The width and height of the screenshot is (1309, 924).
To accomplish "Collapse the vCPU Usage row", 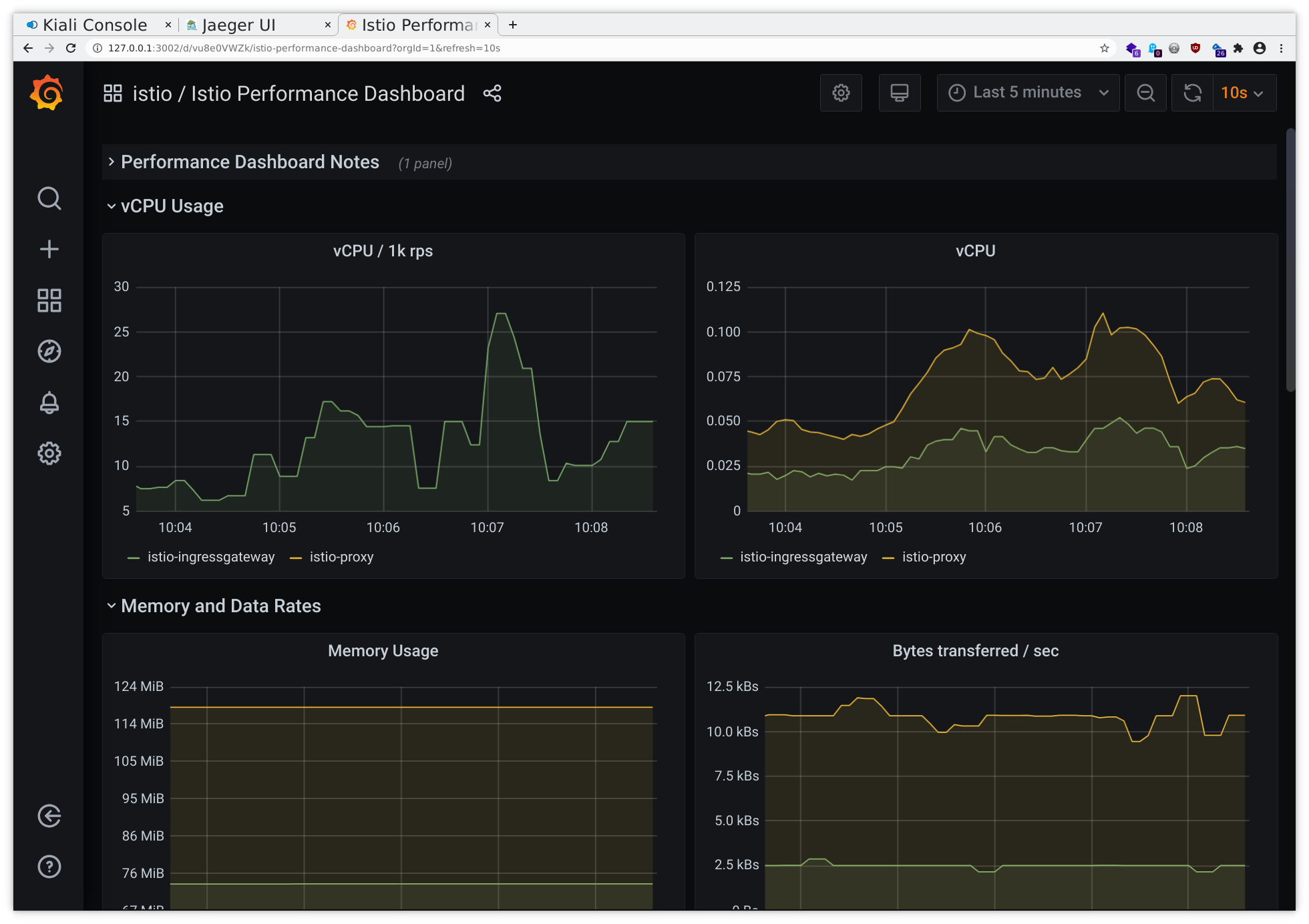I will (x=171, y=206).
